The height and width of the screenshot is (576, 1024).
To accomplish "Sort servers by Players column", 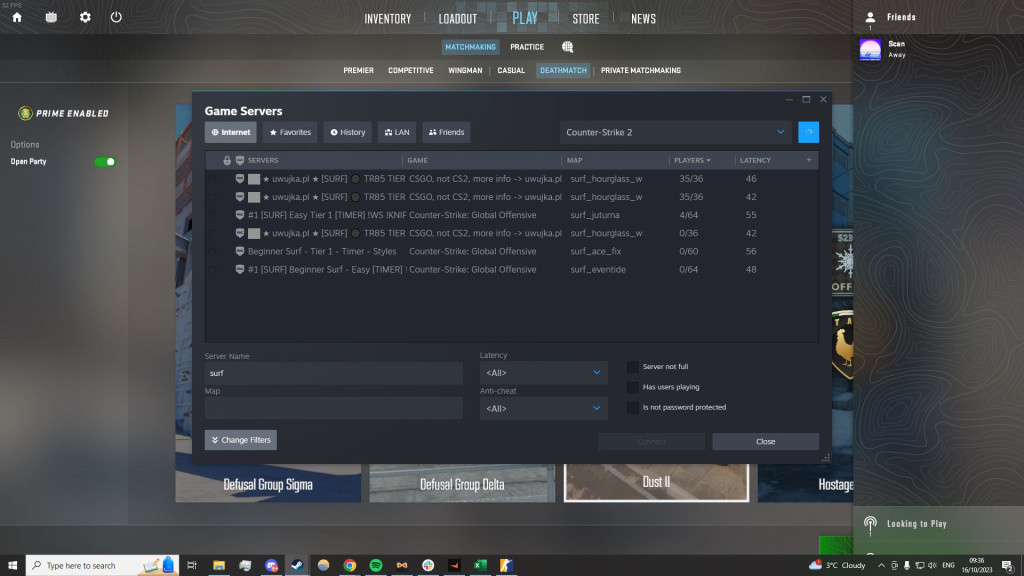I will coord(692,160).
